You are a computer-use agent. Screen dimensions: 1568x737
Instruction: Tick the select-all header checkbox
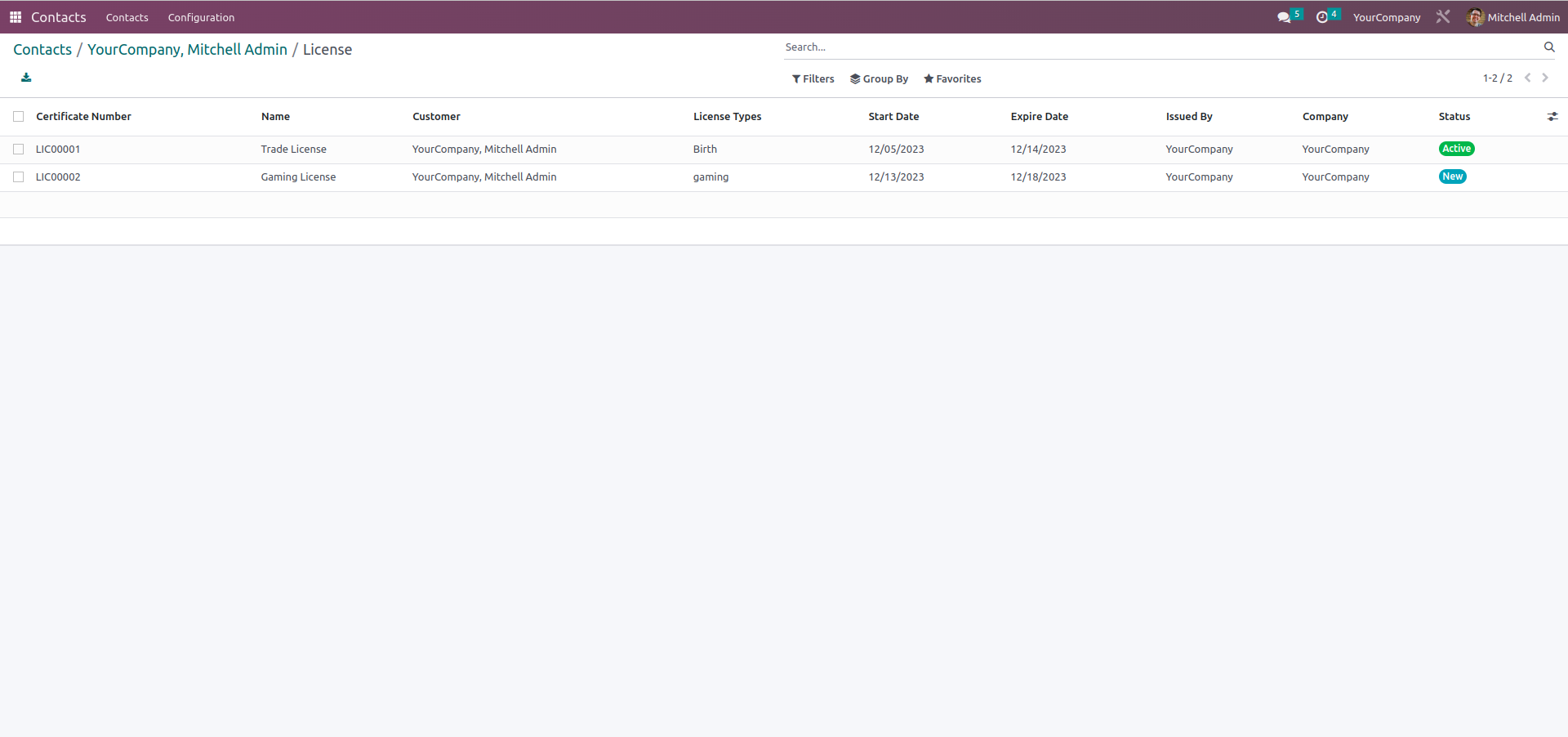click(19, 117)
